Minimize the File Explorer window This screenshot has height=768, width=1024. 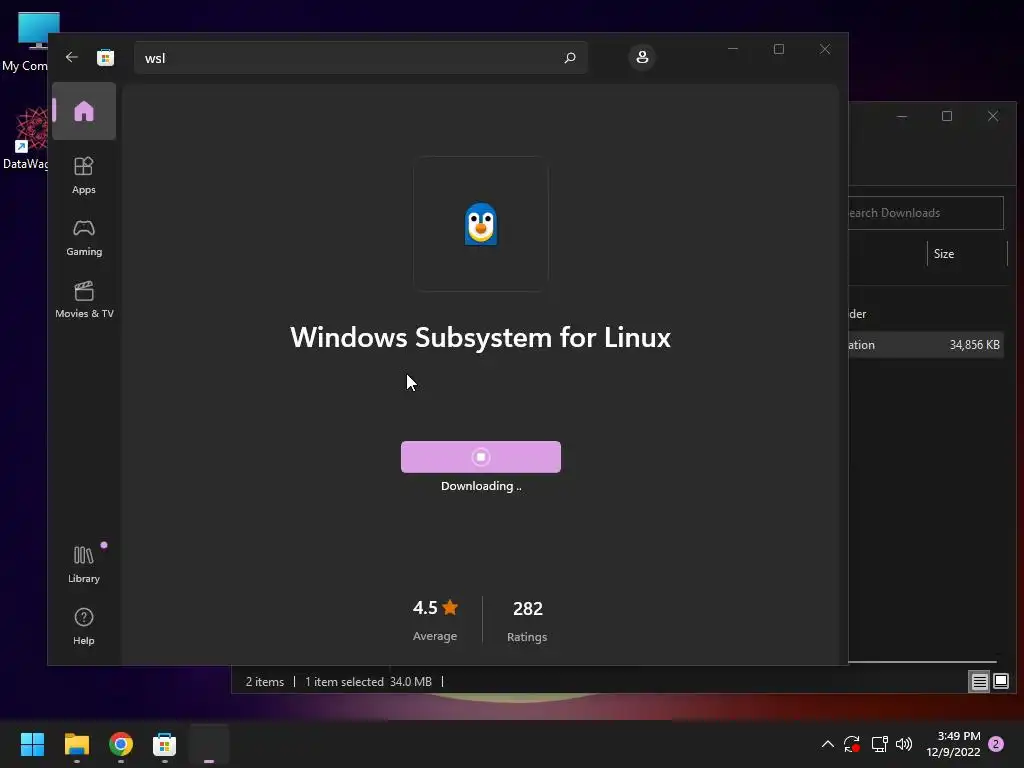pos(902,116)
